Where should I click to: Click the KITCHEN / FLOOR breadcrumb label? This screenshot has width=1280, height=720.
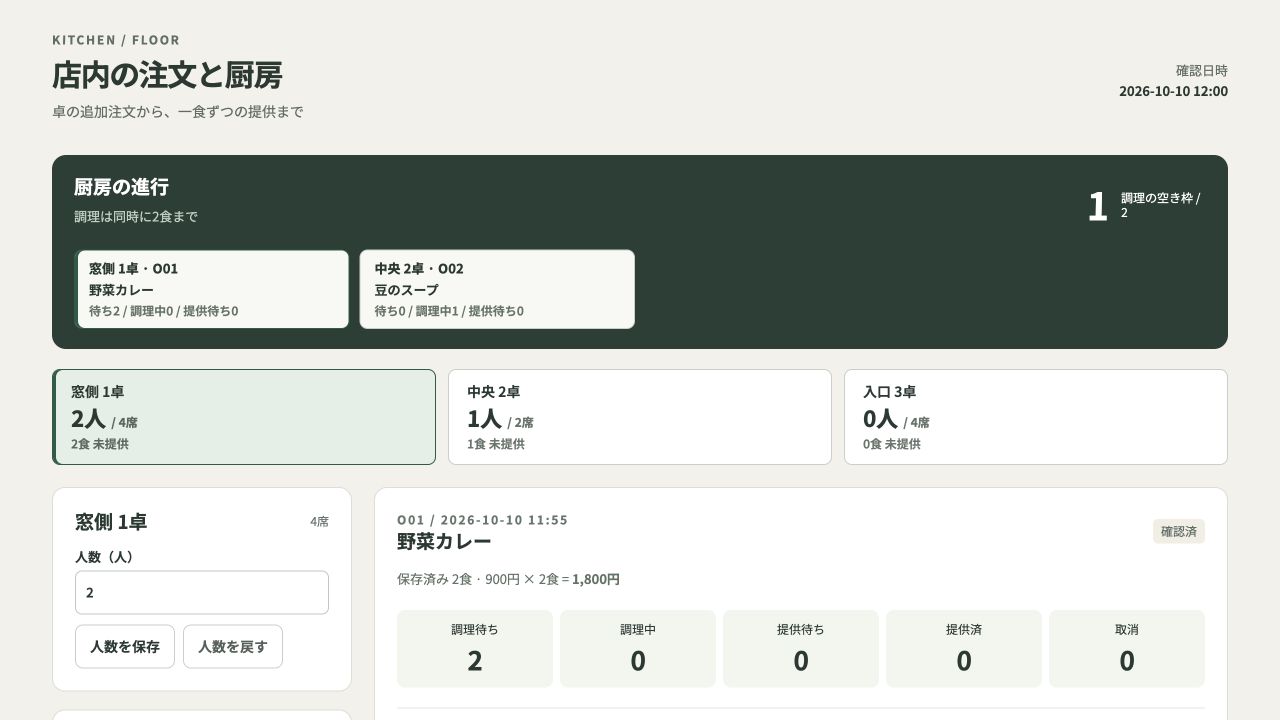(116, 40)
